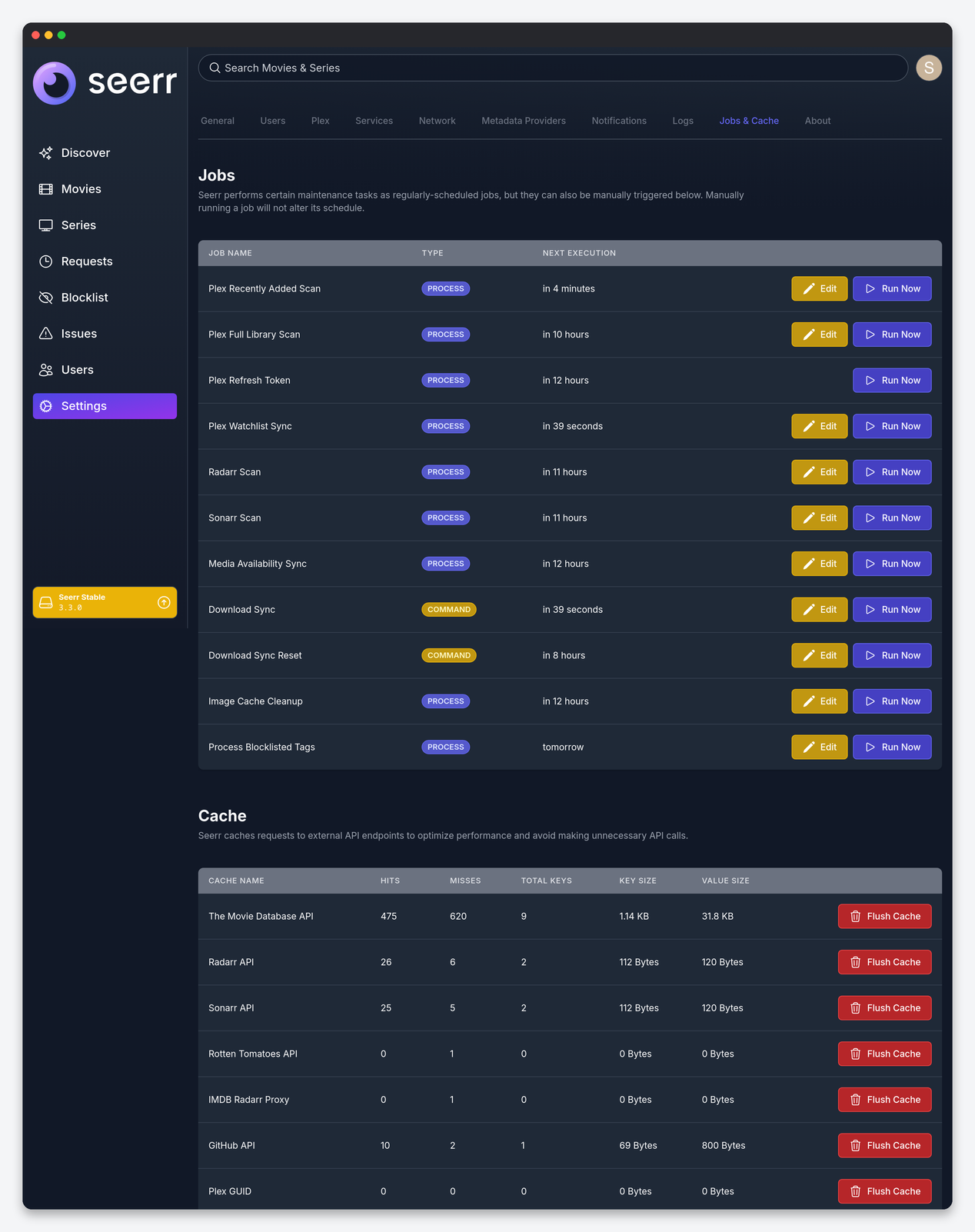Click the "800 Bytes" value size cell
Image resolution: width=975 pixels, height=1232 pixels.
[724, 1145]
